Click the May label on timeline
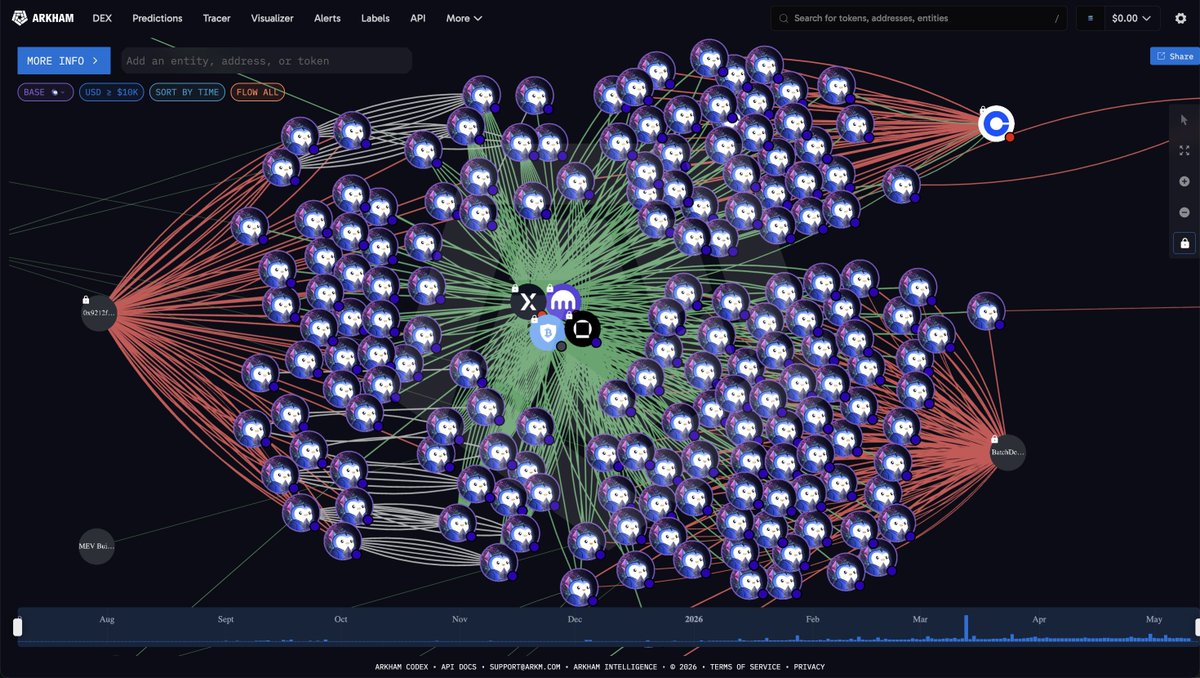The height and width of the screenshot is (678, 1200). [1154, 620]
